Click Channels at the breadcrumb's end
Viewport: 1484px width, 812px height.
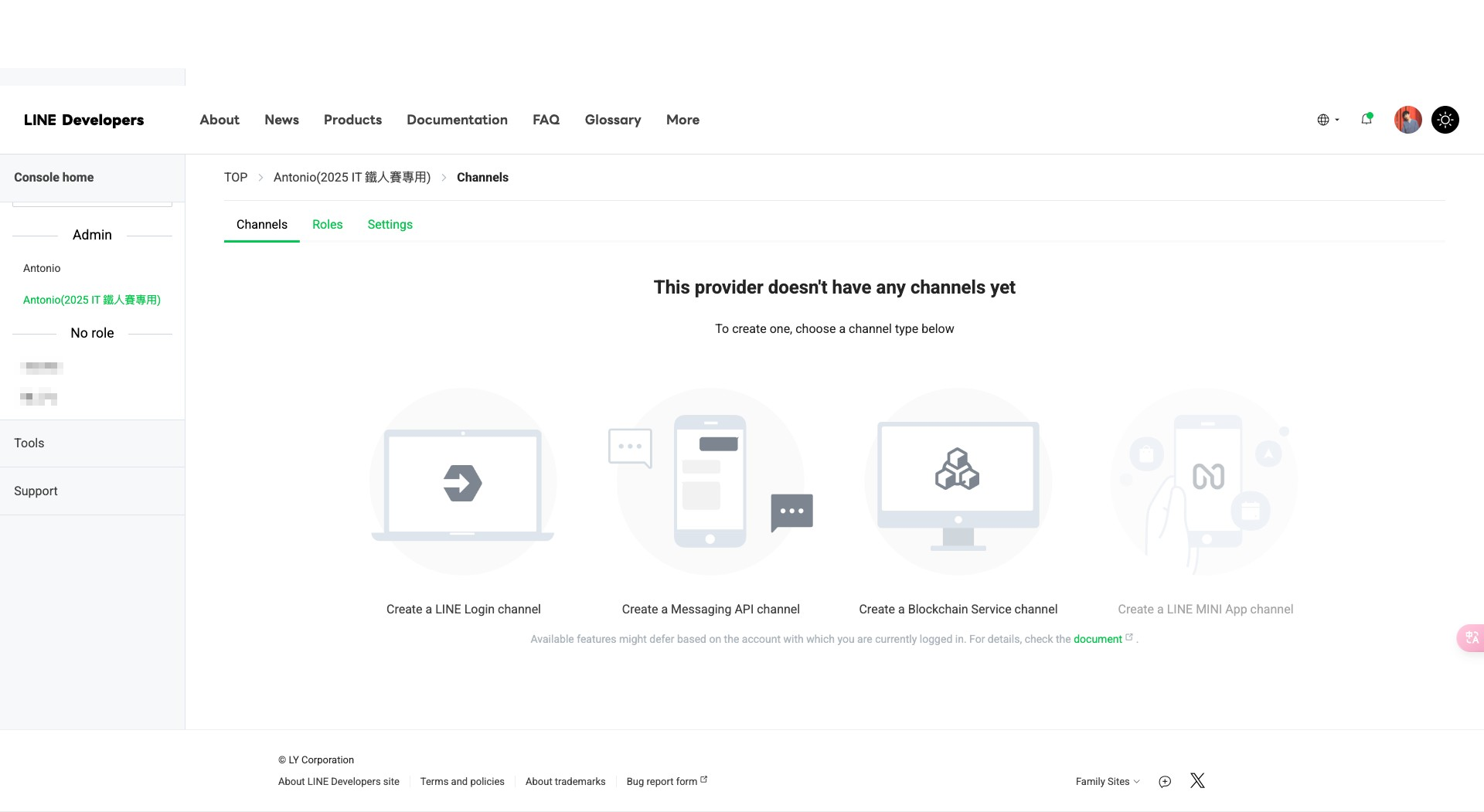482,177
